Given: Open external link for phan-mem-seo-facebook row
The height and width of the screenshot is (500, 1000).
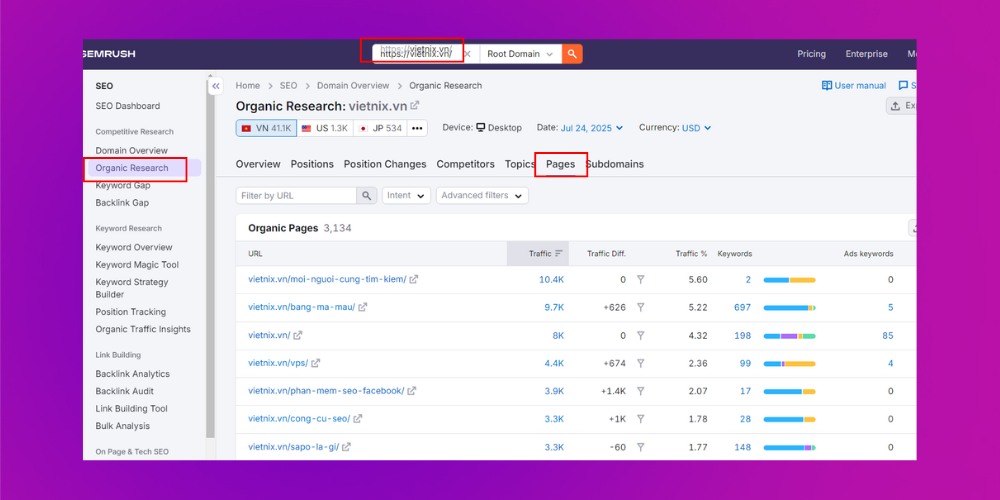Looking at the screenshot, I should tap(412, 391).
